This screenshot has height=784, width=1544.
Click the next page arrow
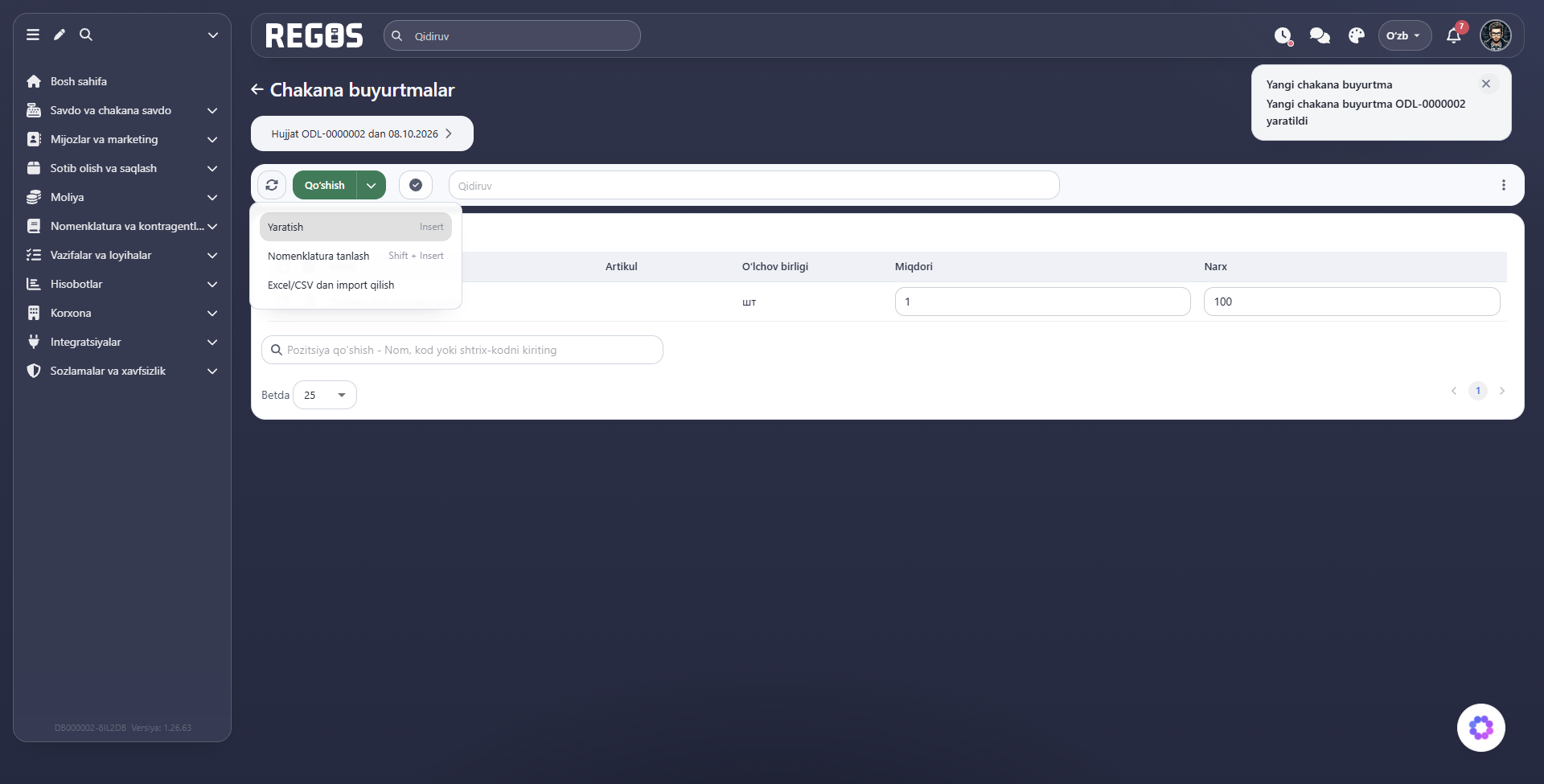pos(1502,391)
